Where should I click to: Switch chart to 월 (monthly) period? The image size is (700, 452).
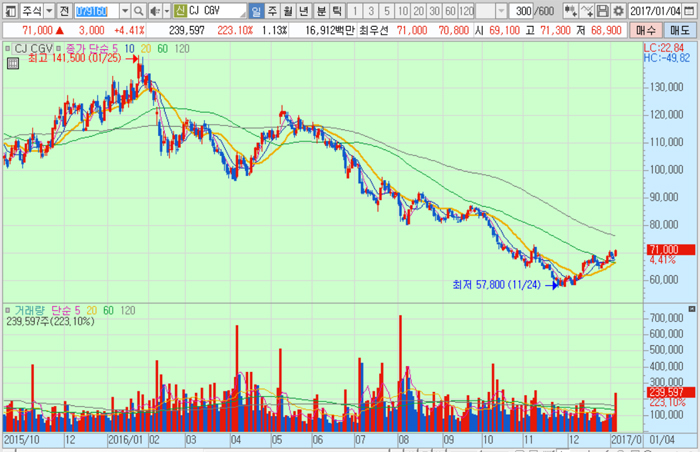tap(290, 10)
